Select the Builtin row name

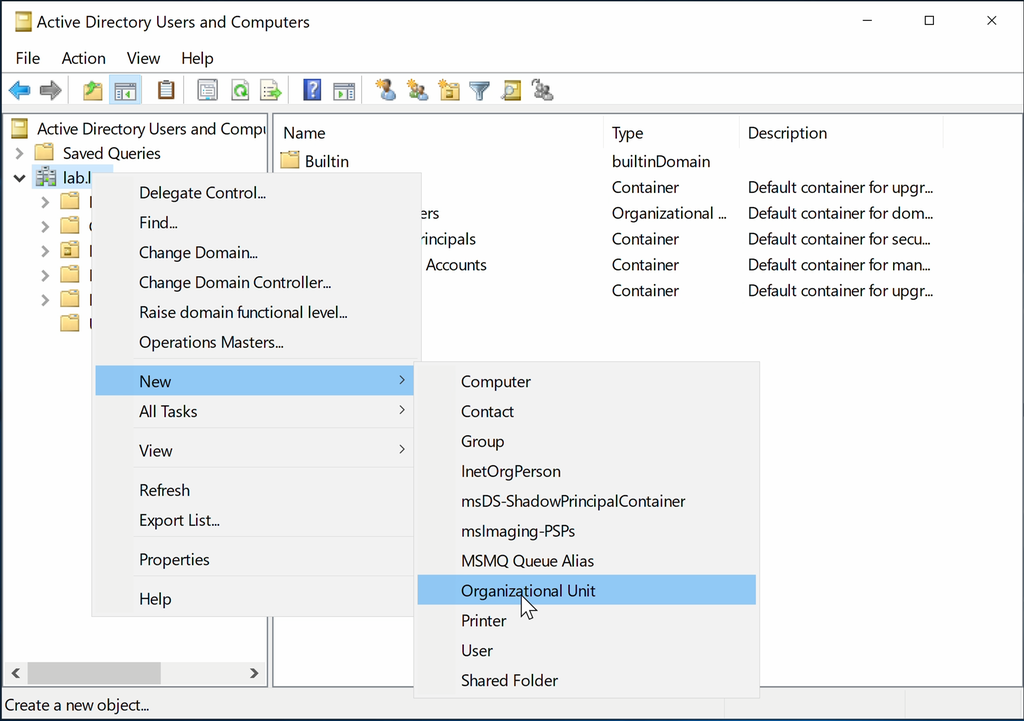coord(327,161)
